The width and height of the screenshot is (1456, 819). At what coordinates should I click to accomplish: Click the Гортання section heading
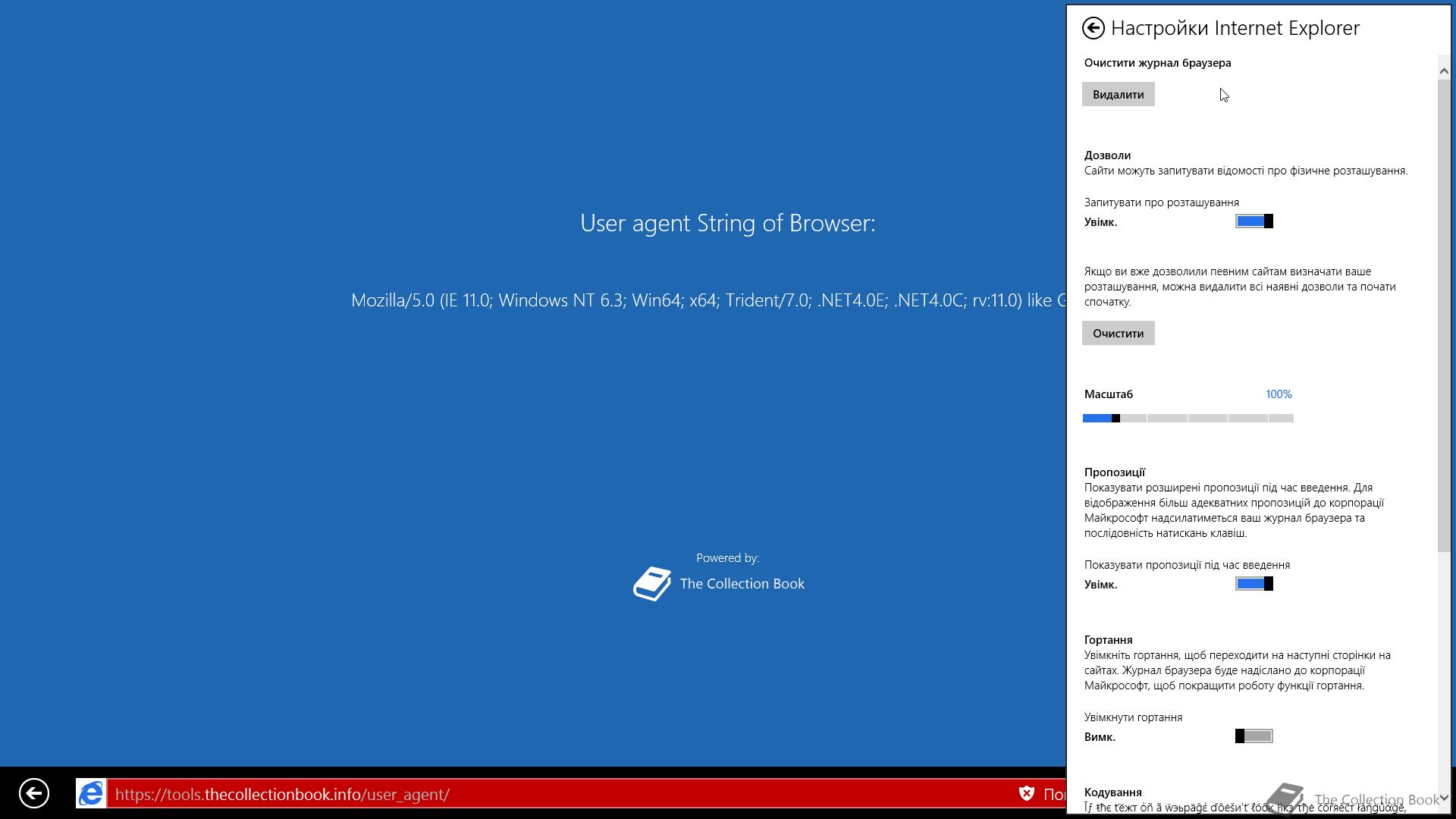(x=1108, y=640)
